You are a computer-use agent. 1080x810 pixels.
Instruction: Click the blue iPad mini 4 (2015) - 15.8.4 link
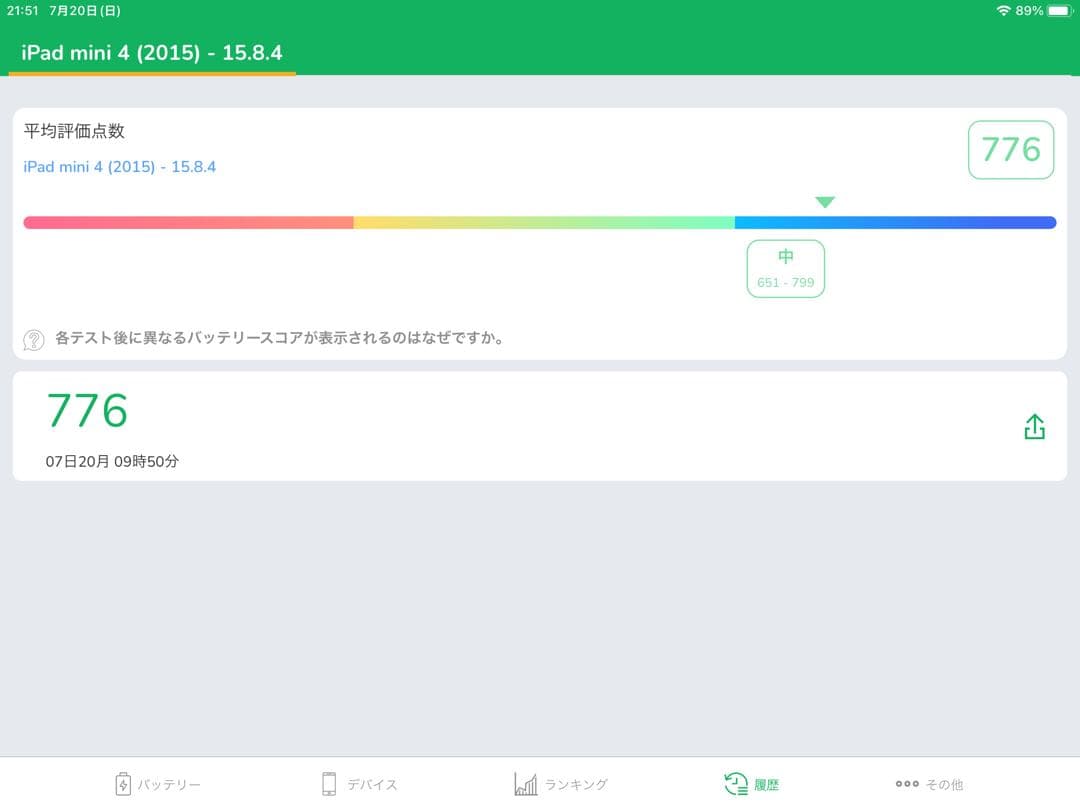coord(120,167)
